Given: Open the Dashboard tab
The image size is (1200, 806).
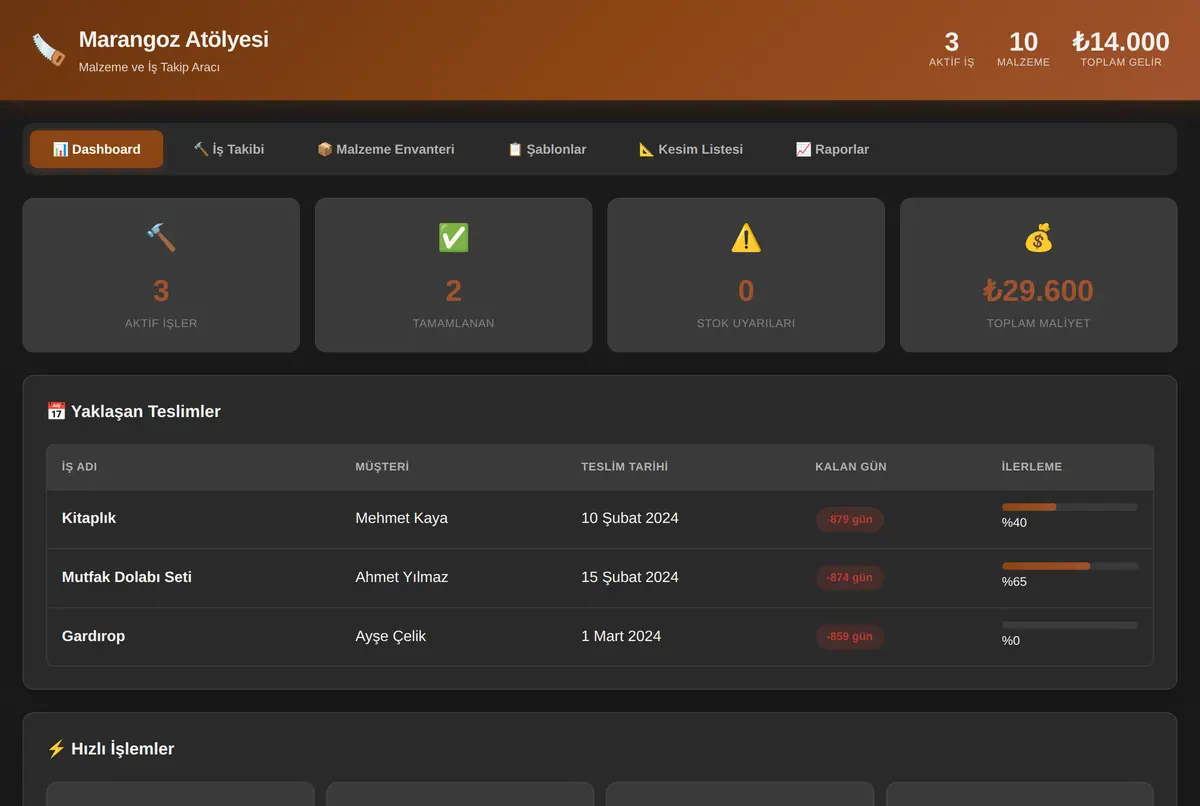Looking at the screenshot, I should point(96,149).
